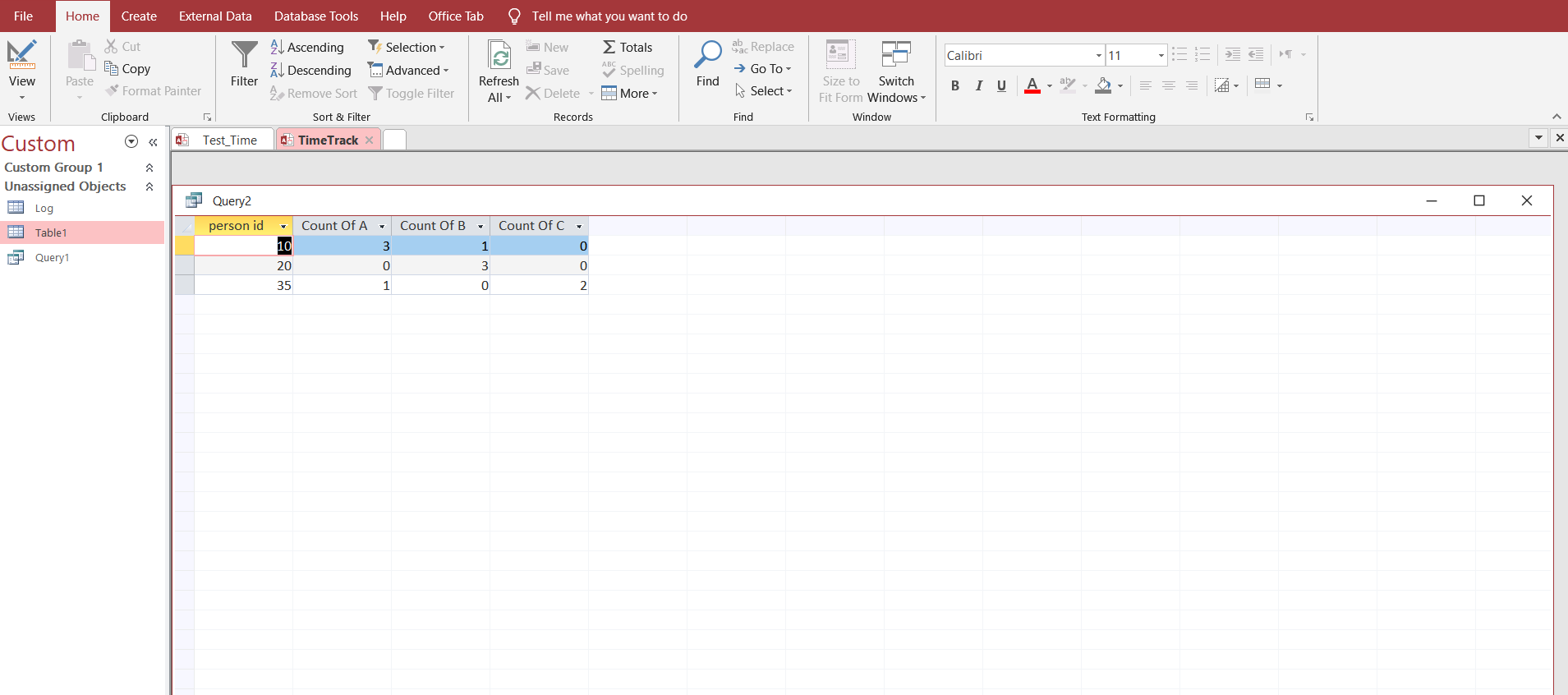1568x695 pixels.
Task: Open the font name dropdown
Action: tap(1098, 56)
